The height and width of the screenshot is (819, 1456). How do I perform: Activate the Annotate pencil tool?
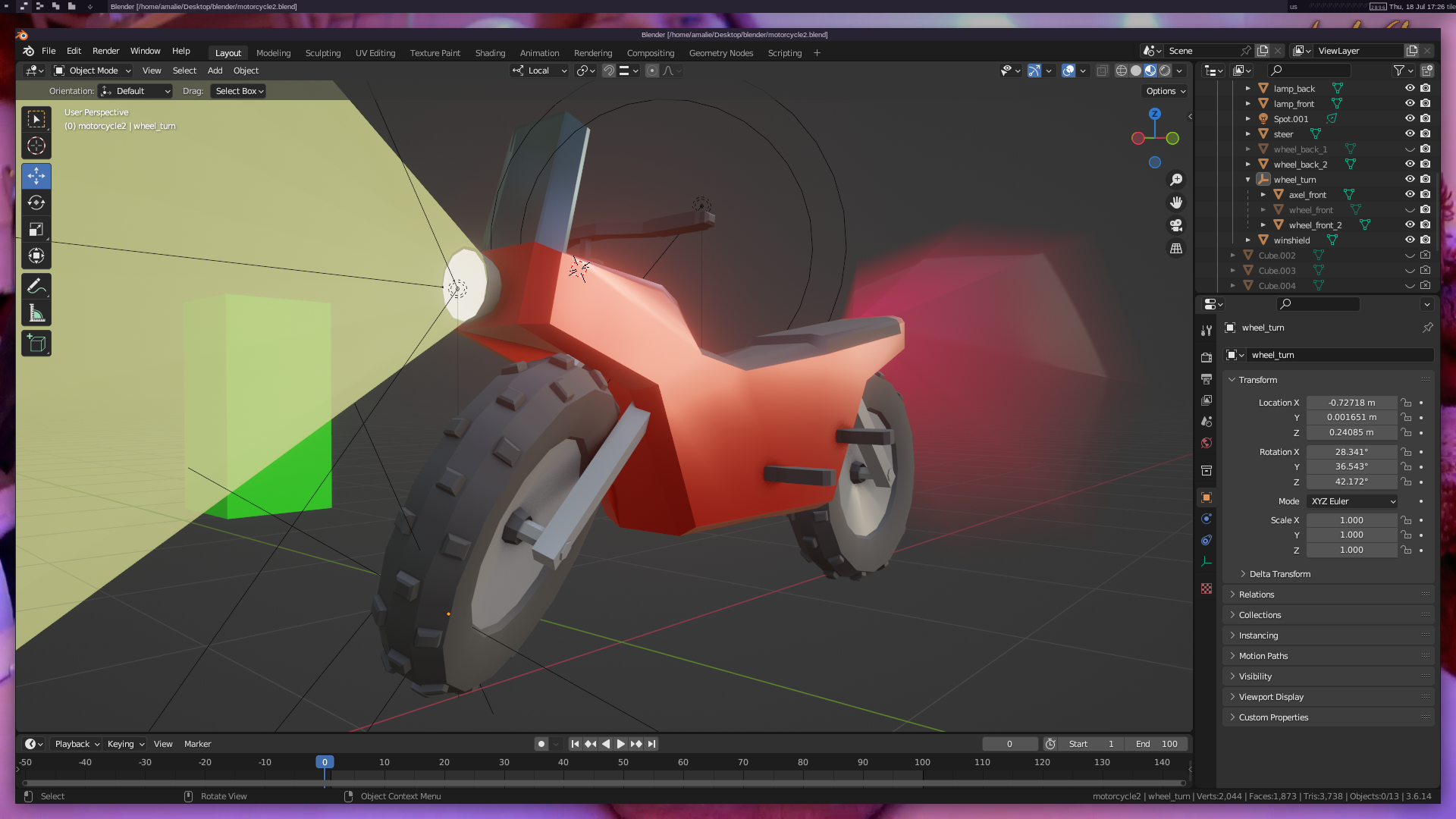point(36,287)
